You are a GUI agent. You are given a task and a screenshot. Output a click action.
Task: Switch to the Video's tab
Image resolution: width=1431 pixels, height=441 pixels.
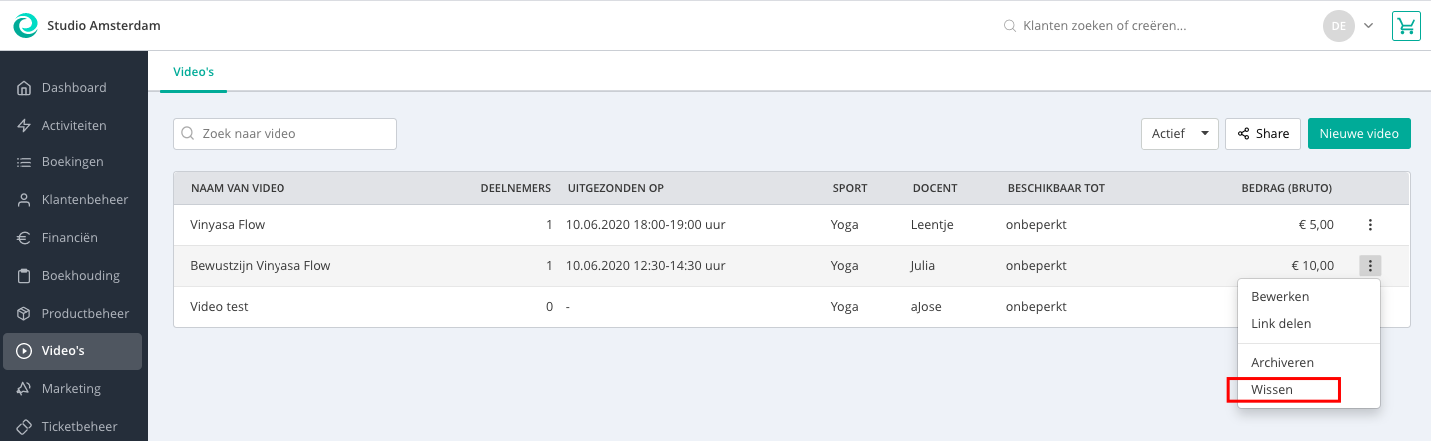pos(194,72)
